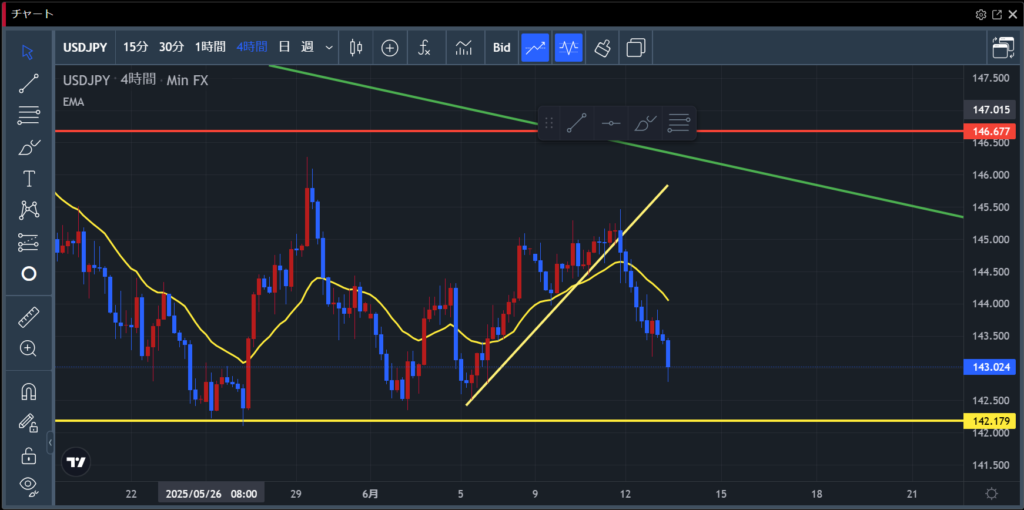This screenshot has height=510, width=1024.
Task: Switch to 1時間 timeframe
Action: click(210, 47)
